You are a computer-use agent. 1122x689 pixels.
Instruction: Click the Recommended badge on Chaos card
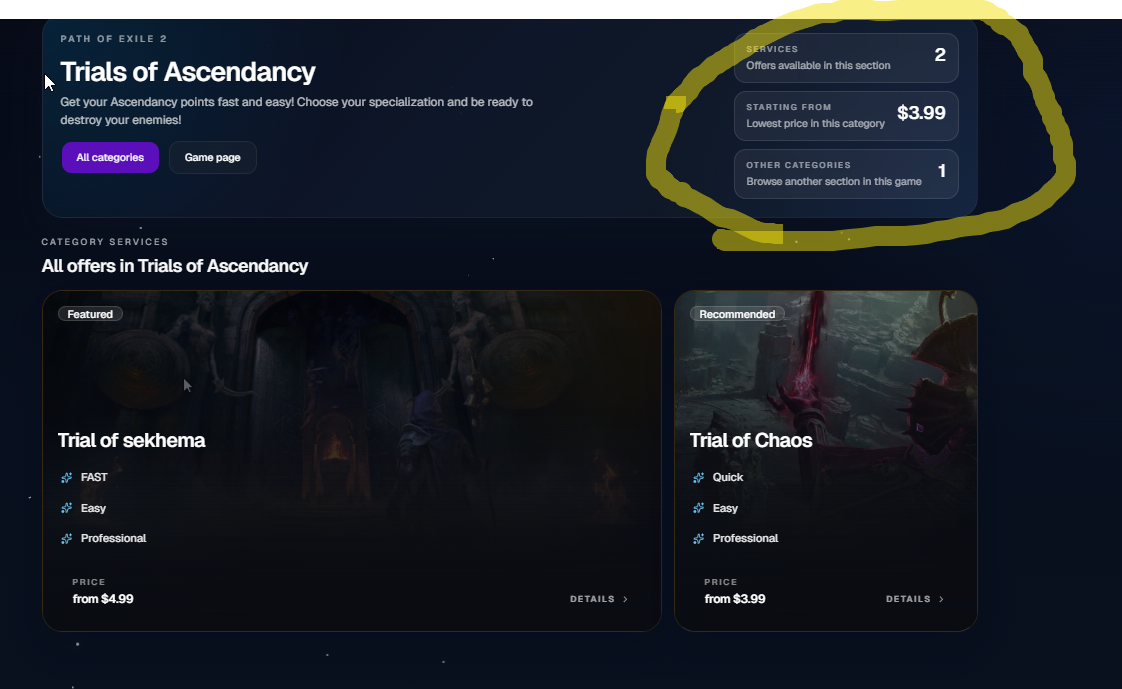(x=737, y=314)
